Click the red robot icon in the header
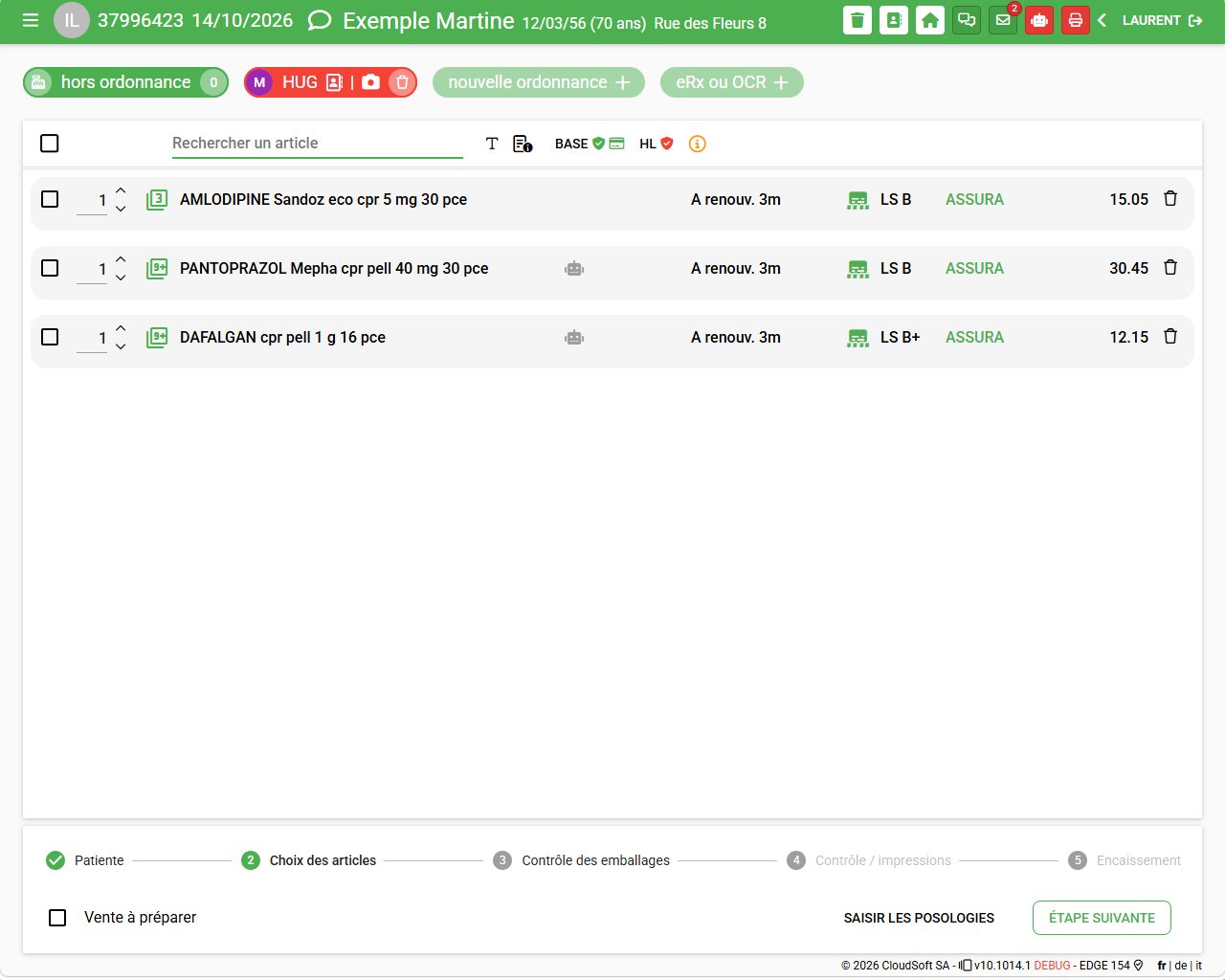 click(x=1039, y=20)
